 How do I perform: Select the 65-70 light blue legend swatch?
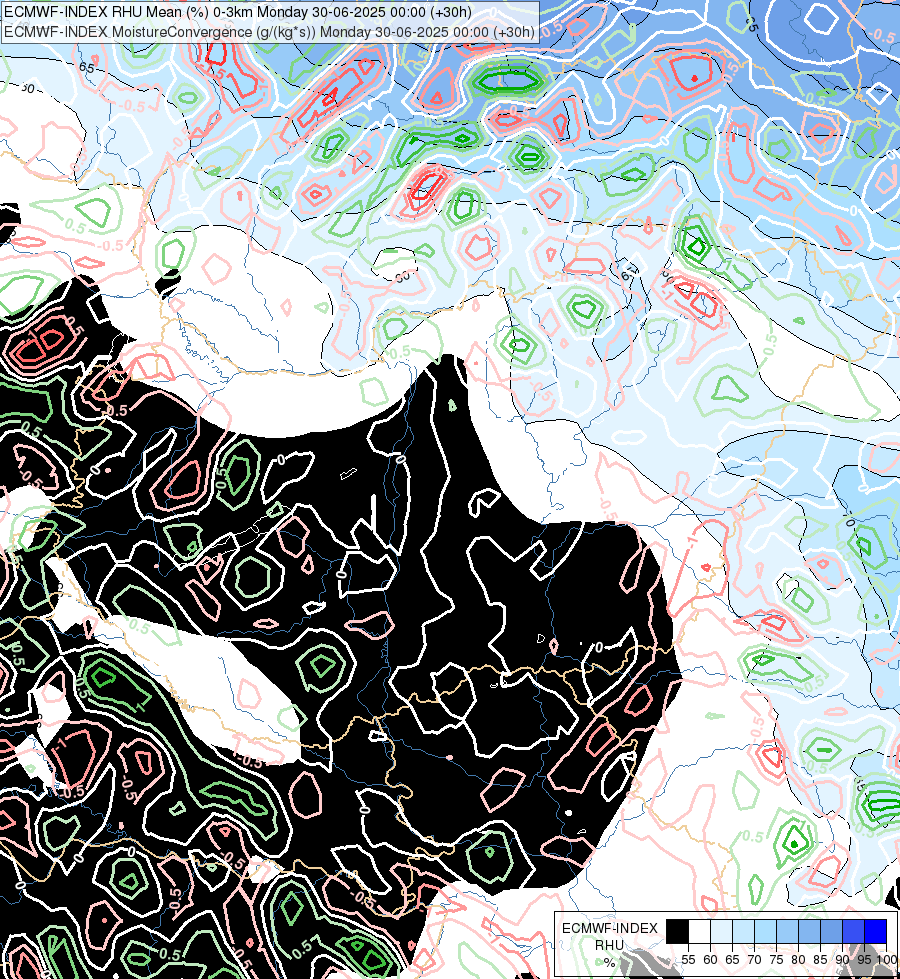pyautogui.click(x=743, y=931)
